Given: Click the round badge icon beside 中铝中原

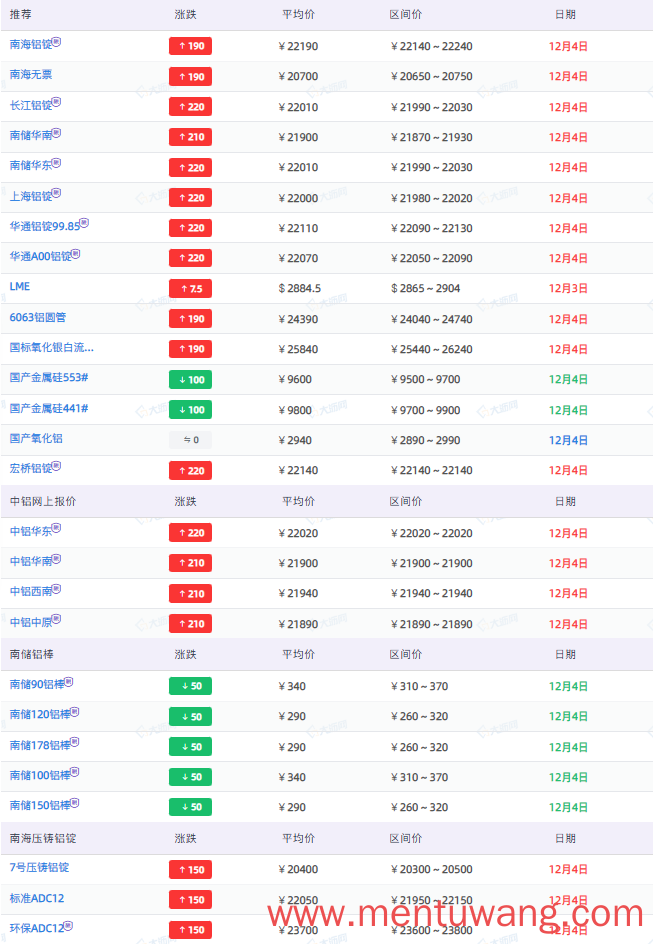Looking at the screenshot, I should [57, 618].
